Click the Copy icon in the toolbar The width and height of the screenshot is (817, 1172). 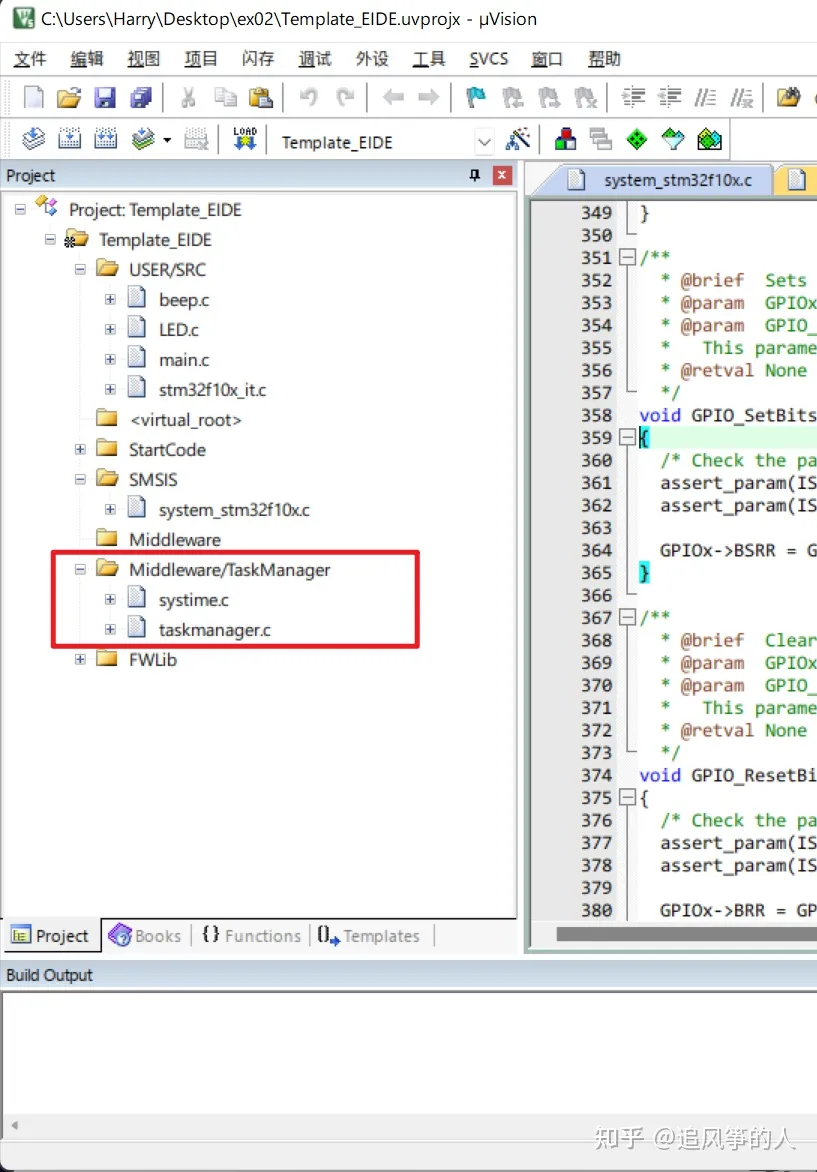[x=225, y=97]
